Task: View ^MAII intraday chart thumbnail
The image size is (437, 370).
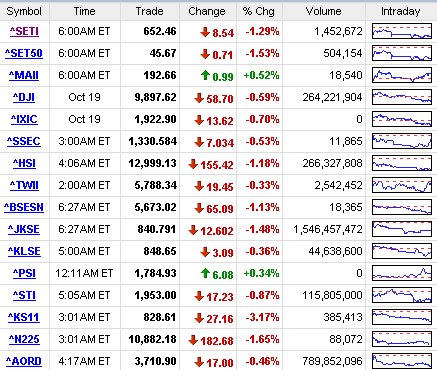Action: (402, 75)
